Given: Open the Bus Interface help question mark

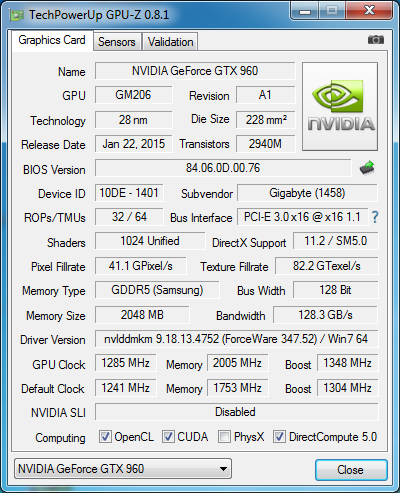Looking at the screenshot, I should [375, 217].
